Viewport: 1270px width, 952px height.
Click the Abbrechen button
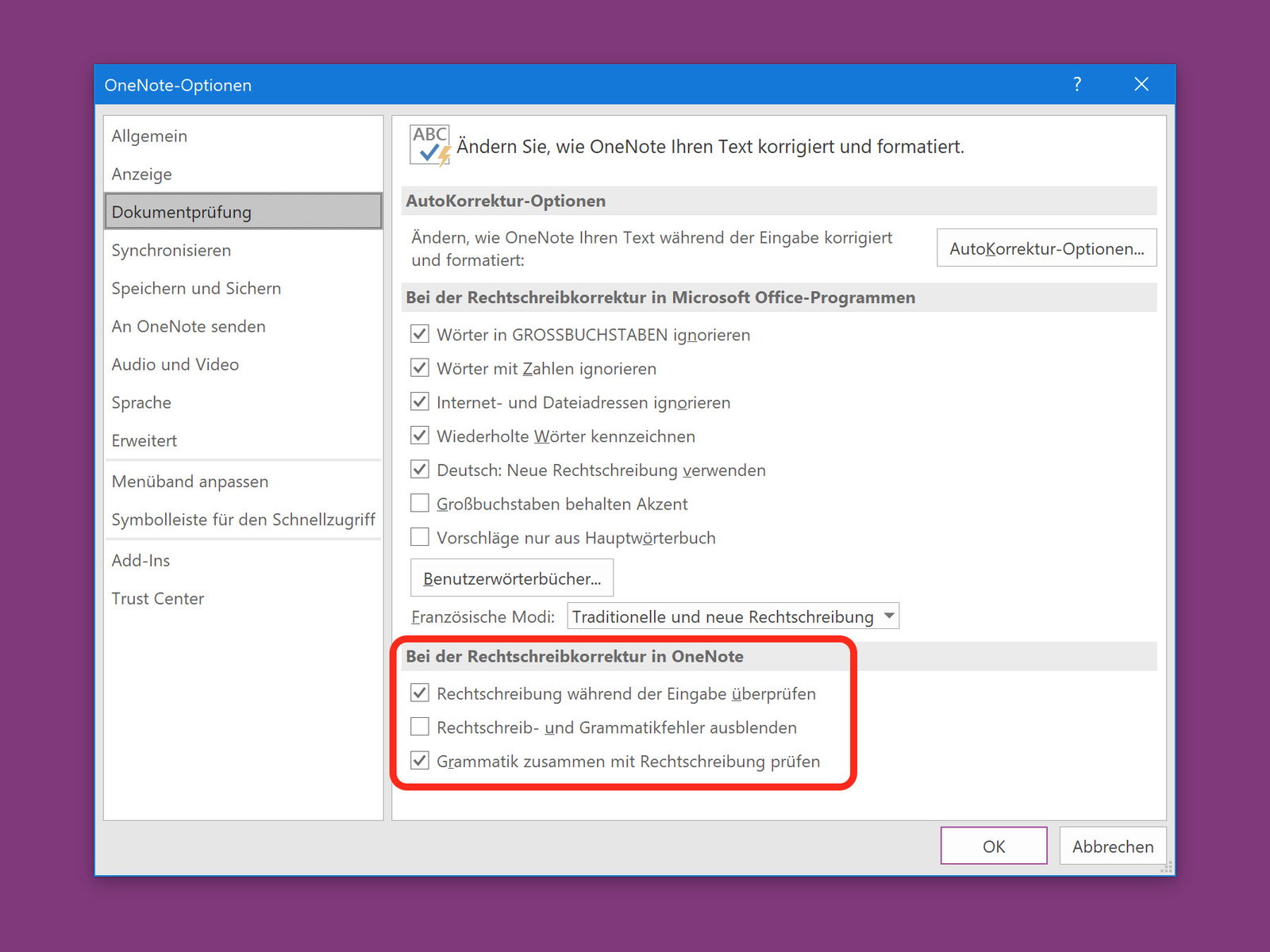(1113, 846)
